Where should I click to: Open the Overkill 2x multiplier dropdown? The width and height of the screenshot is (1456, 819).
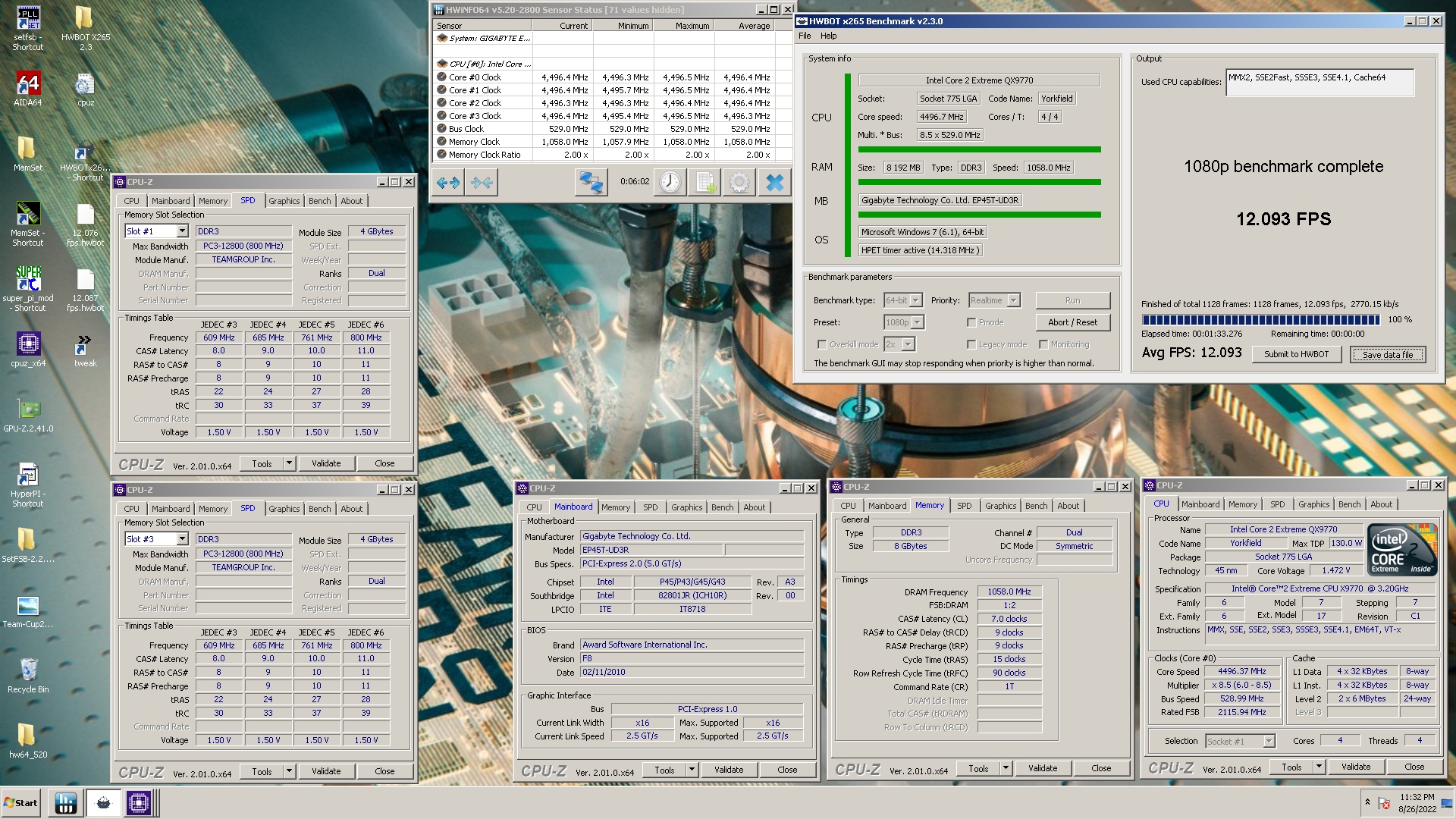click(x=899, y=344)
